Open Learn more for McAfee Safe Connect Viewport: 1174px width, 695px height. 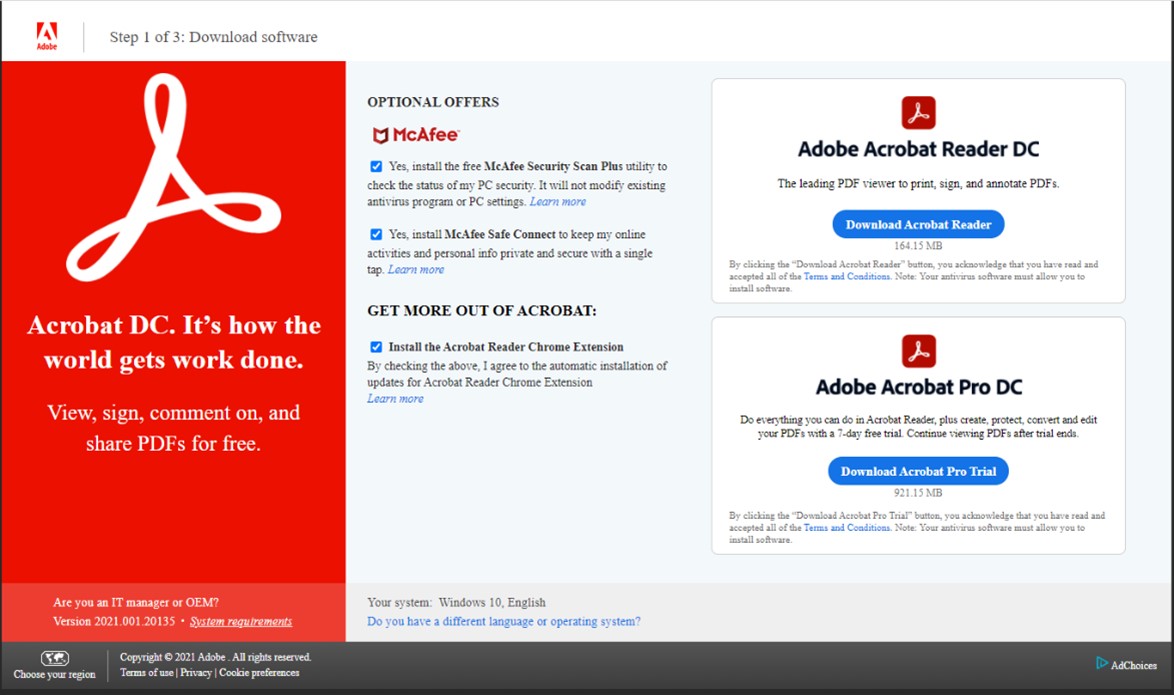(x=416, y=270)
